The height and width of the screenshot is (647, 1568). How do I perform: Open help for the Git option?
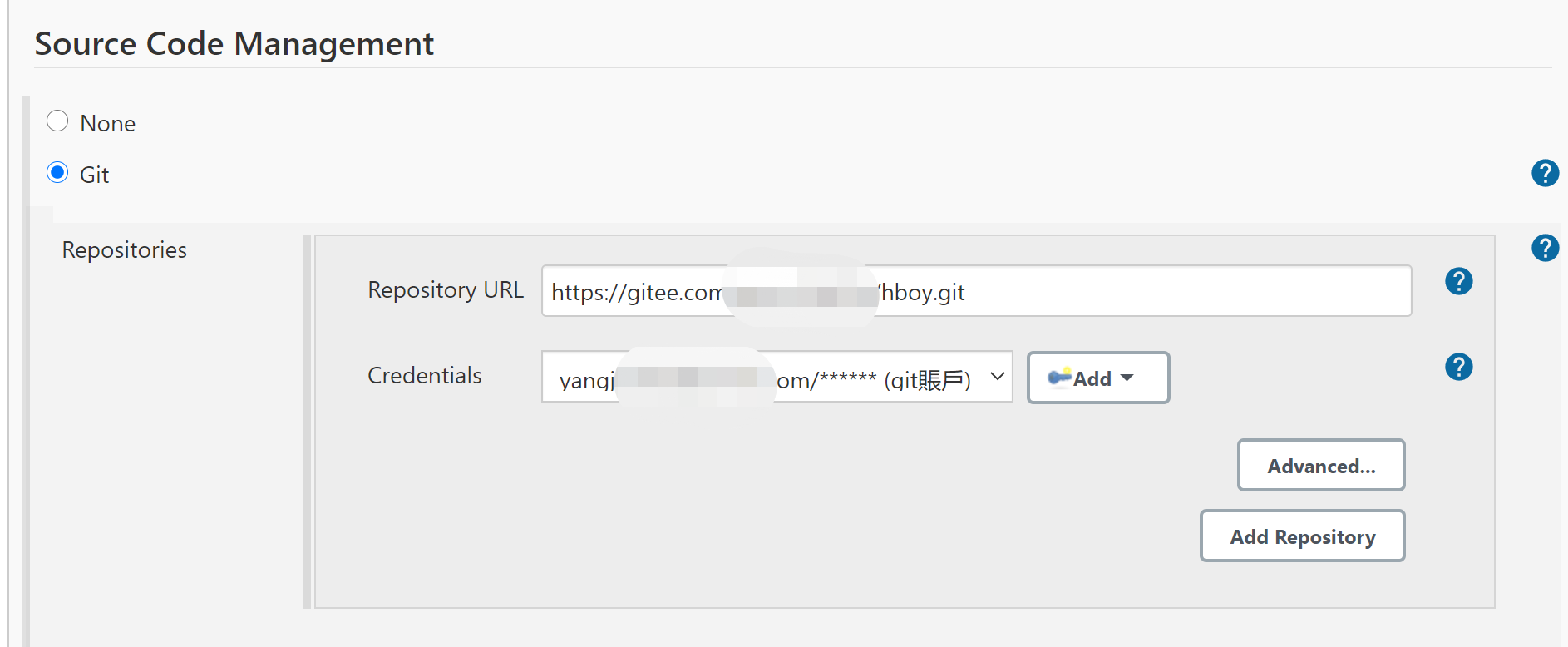click(1545, 173)
